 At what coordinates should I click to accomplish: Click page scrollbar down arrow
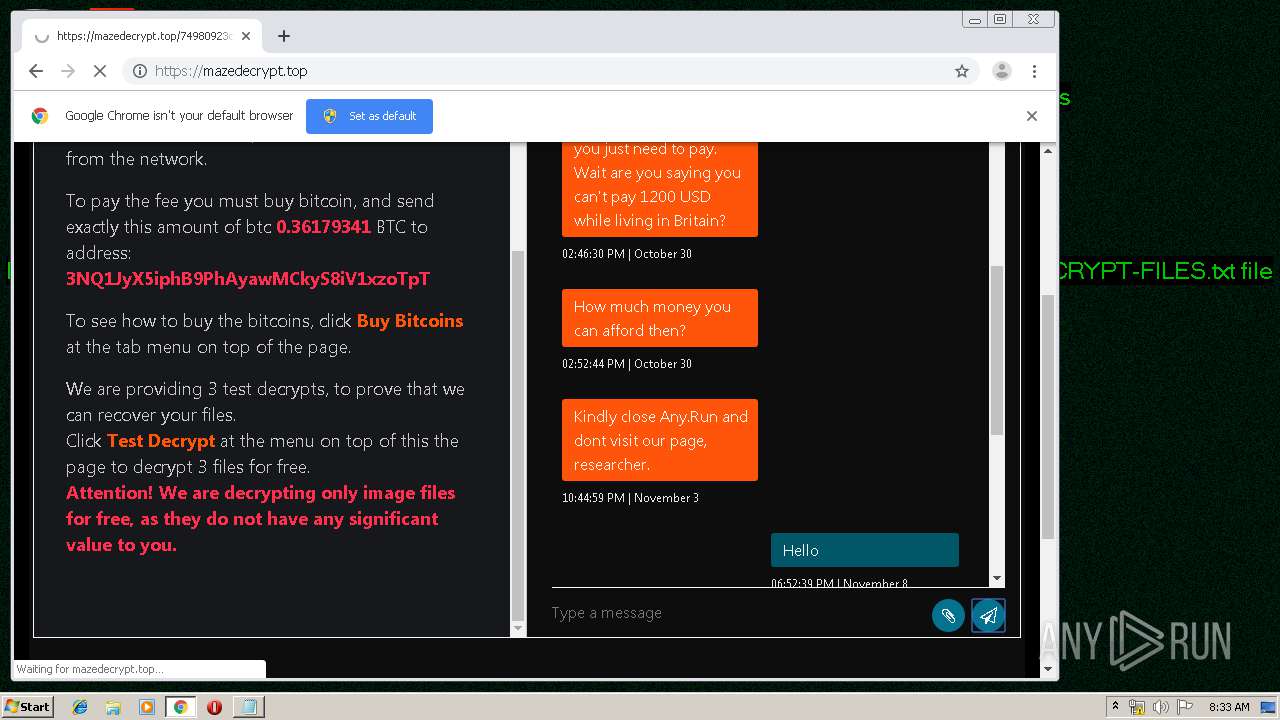coord(1048,669)
